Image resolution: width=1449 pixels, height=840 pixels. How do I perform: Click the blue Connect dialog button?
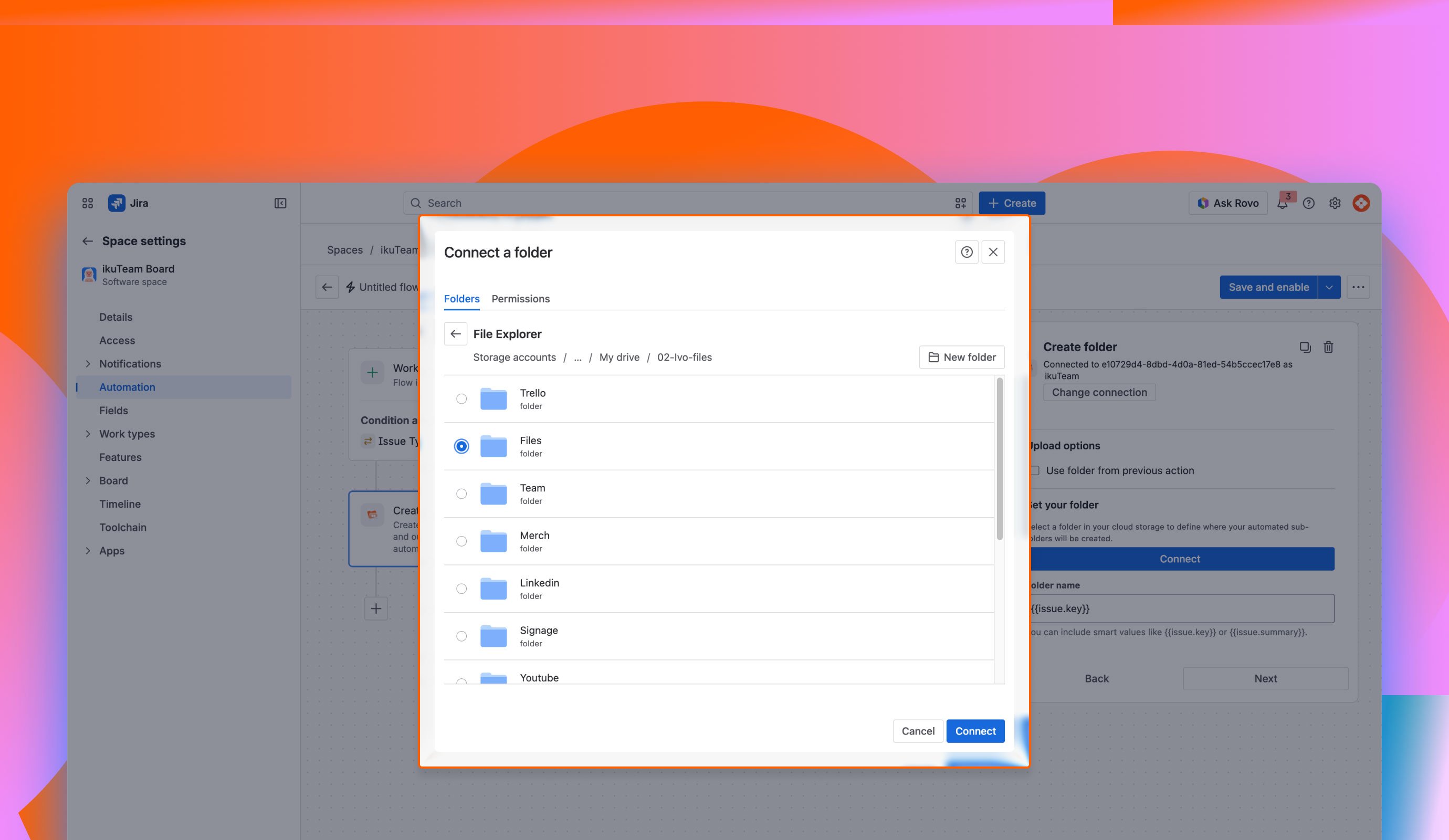(x=975, y=731)
